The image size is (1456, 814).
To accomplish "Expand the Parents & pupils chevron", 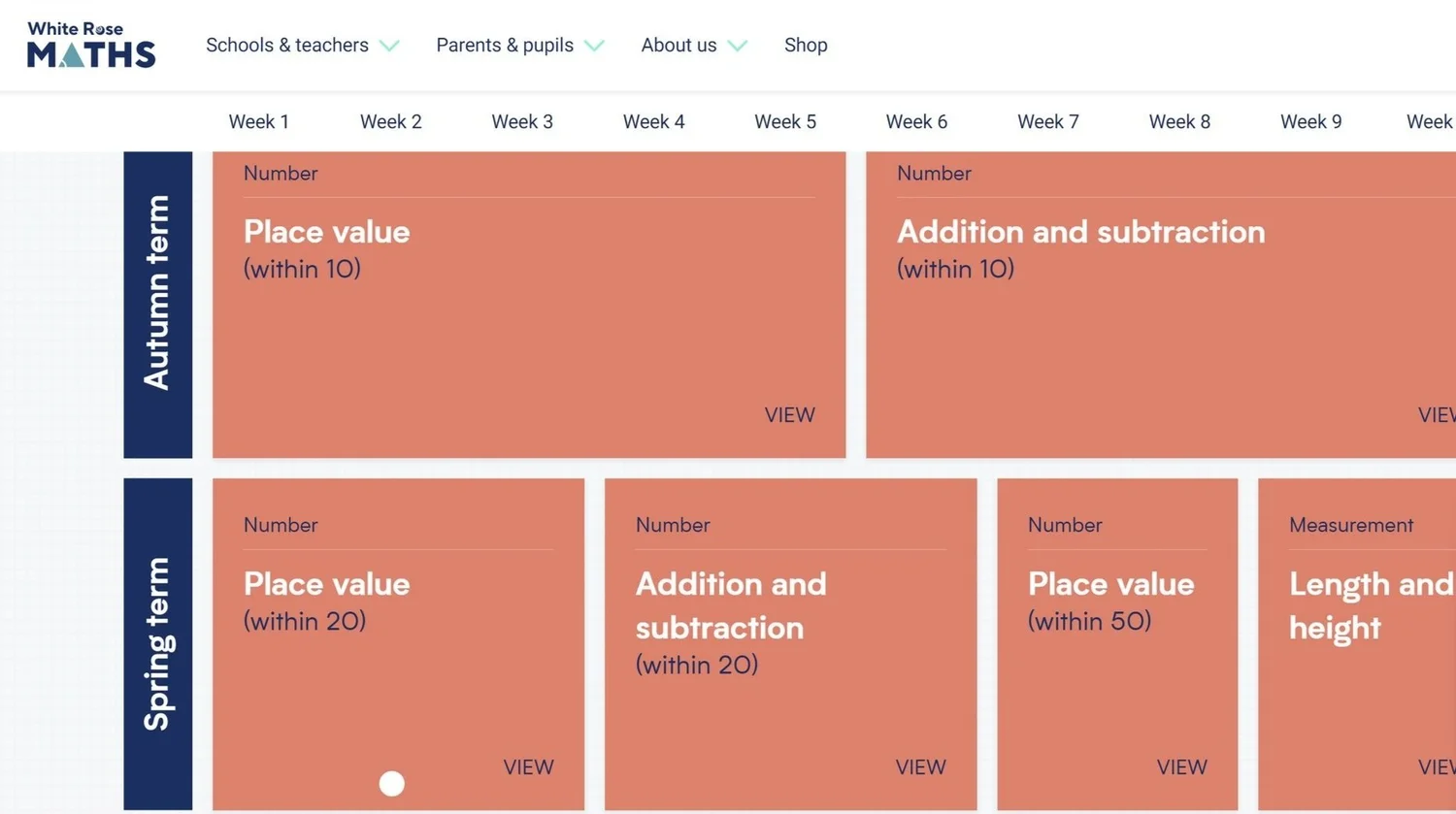I will 594,46.
